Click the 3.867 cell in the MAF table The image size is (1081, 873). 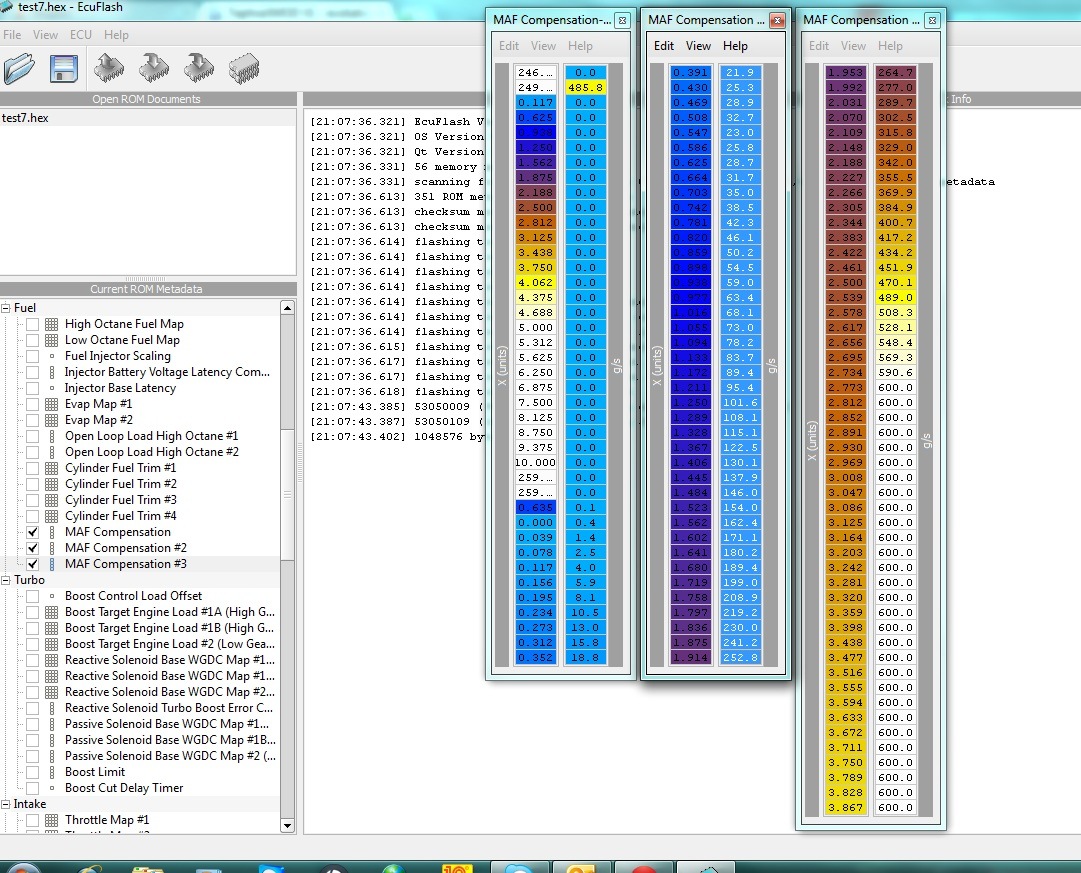tap(845, 807)
